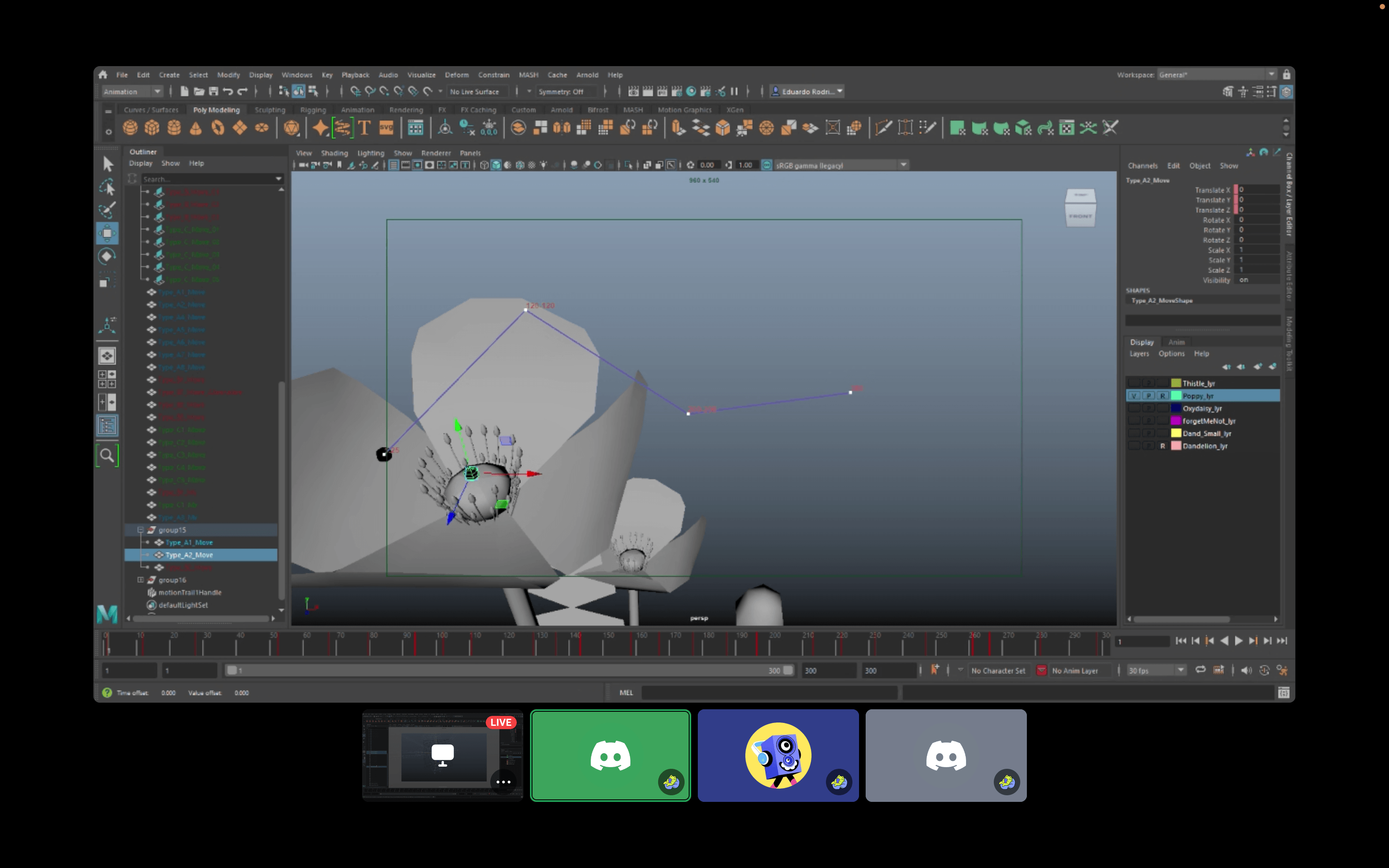The image size is (1389, 868).
Task: Click the polygon Type text shelf icon
Action: 364,127
